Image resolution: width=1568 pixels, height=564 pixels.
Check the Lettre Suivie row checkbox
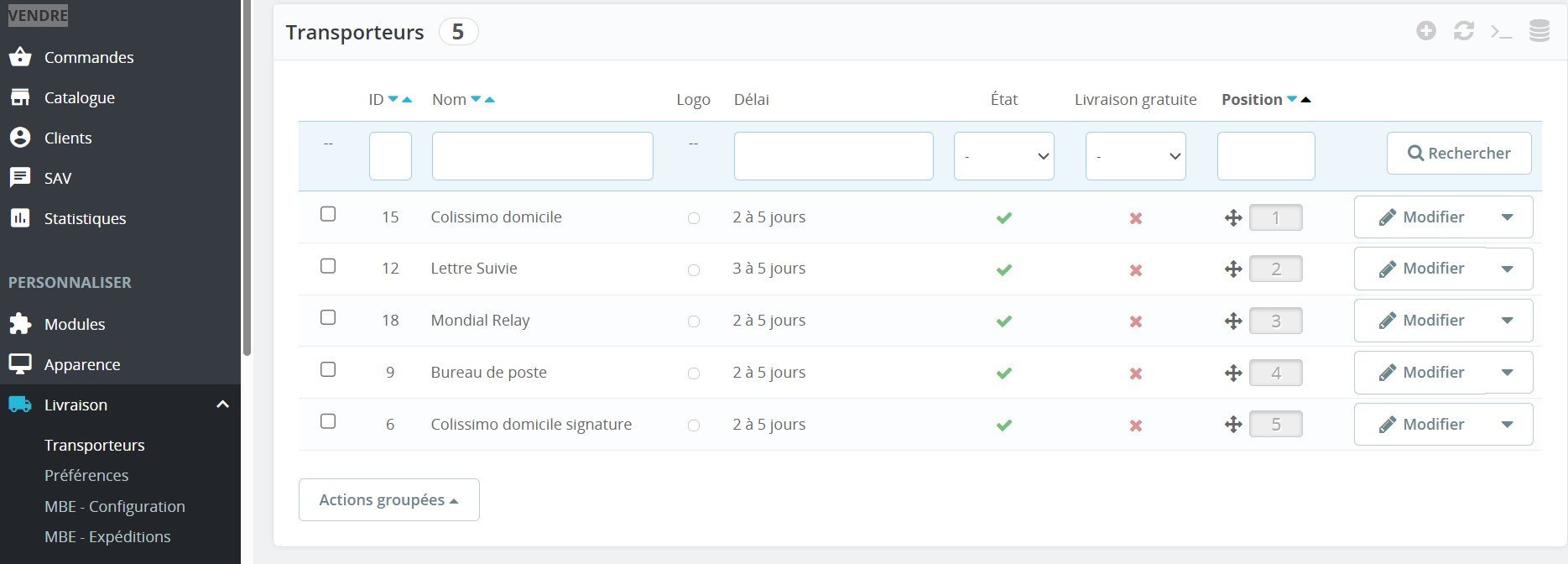328,266
